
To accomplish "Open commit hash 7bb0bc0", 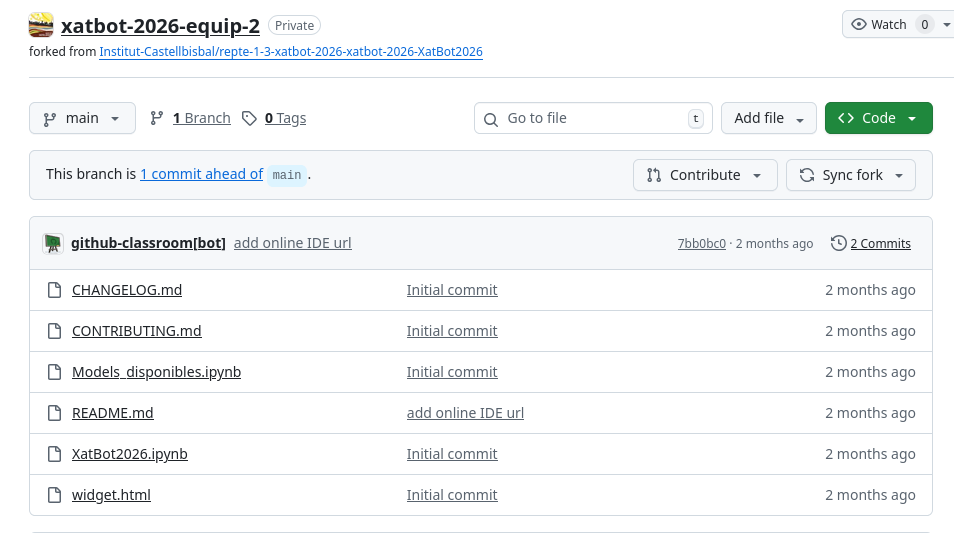I will point(701,244).
